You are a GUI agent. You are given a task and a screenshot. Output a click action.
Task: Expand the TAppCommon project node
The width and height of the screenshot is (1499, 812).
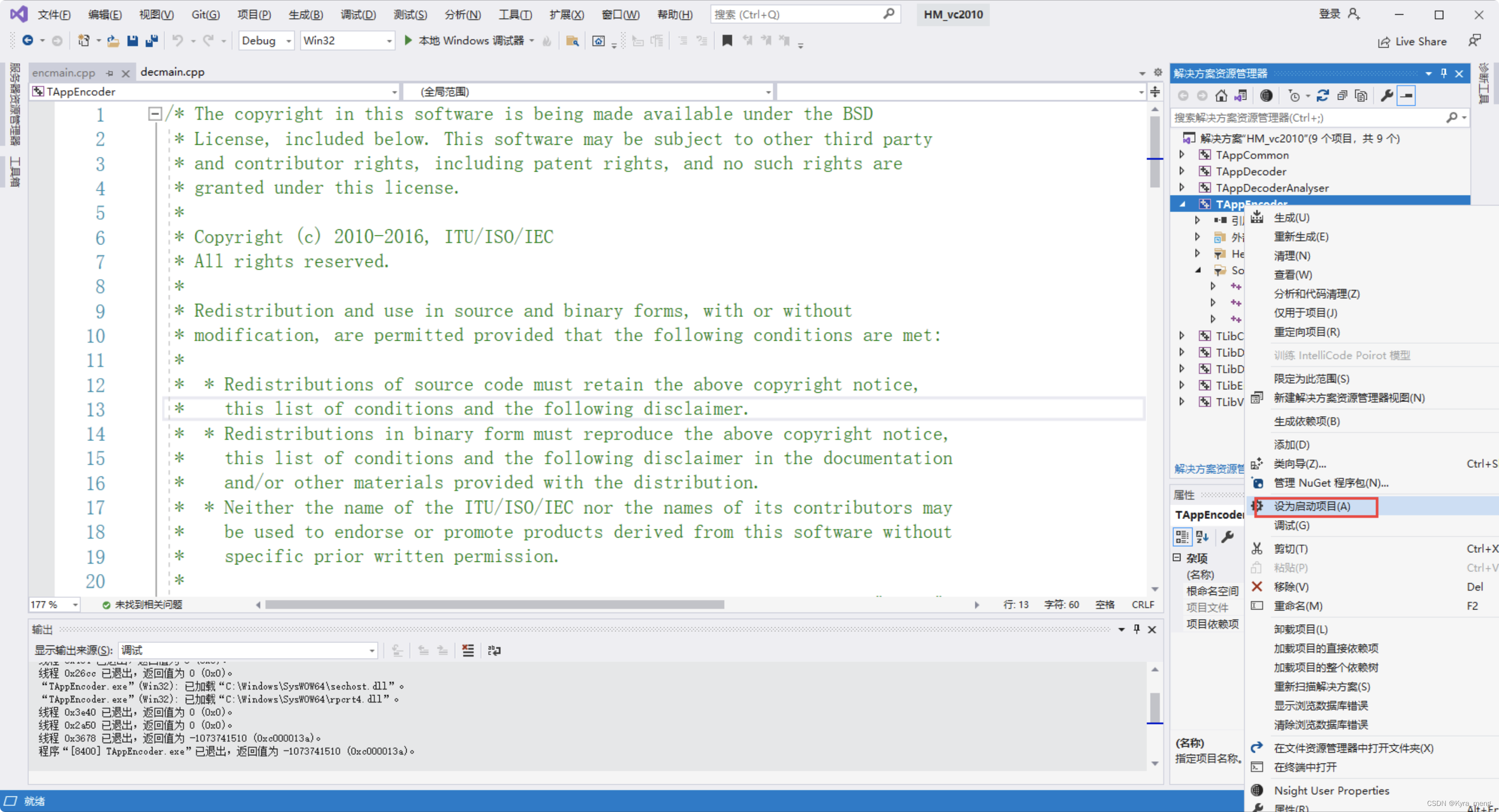pyautogui.click(x=1182, y=155)
